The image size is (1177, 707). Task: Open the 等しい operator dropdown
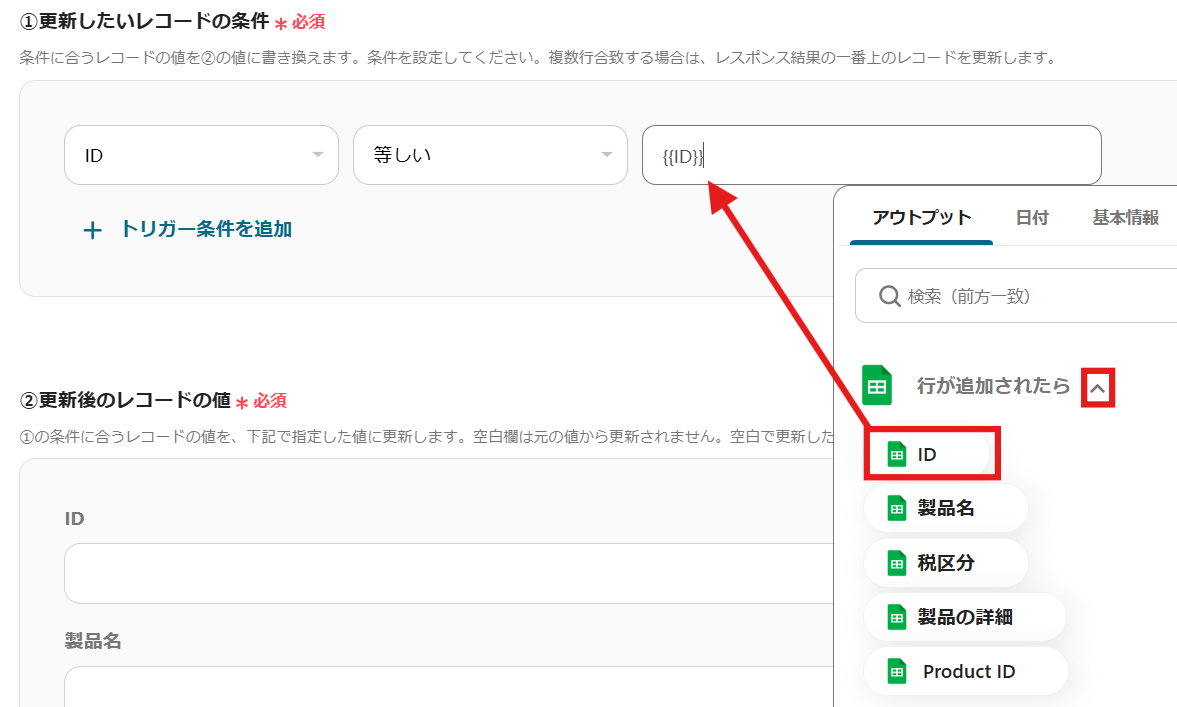click(489, 155)
